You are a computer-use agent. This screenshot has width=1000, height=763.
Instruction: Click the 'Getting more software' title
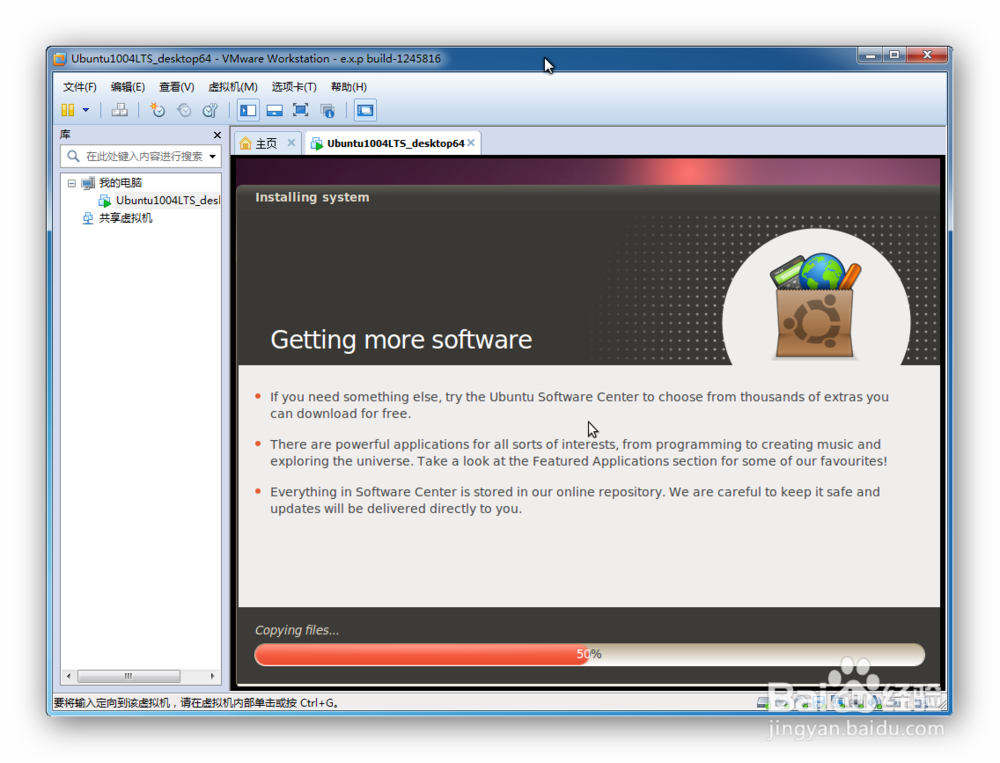point(401,339)
